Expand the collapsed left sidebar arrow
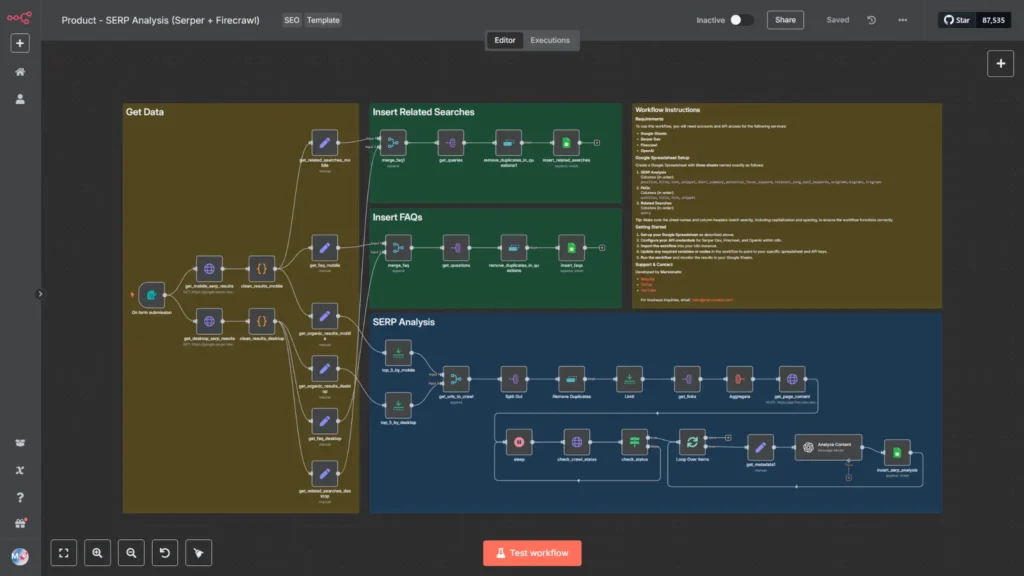1024x576 pixels. 40,294
